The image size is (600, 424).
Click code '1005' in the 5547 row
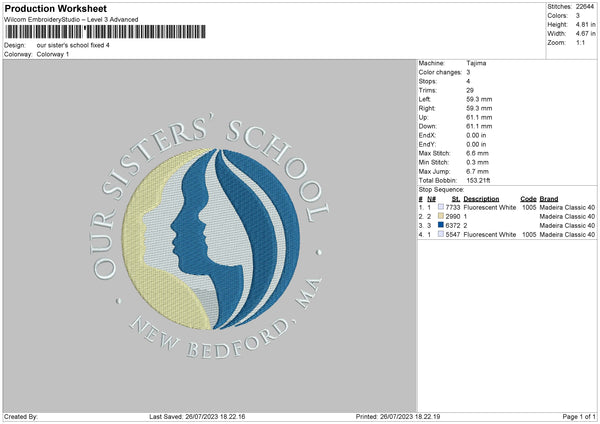pos(529,235)
